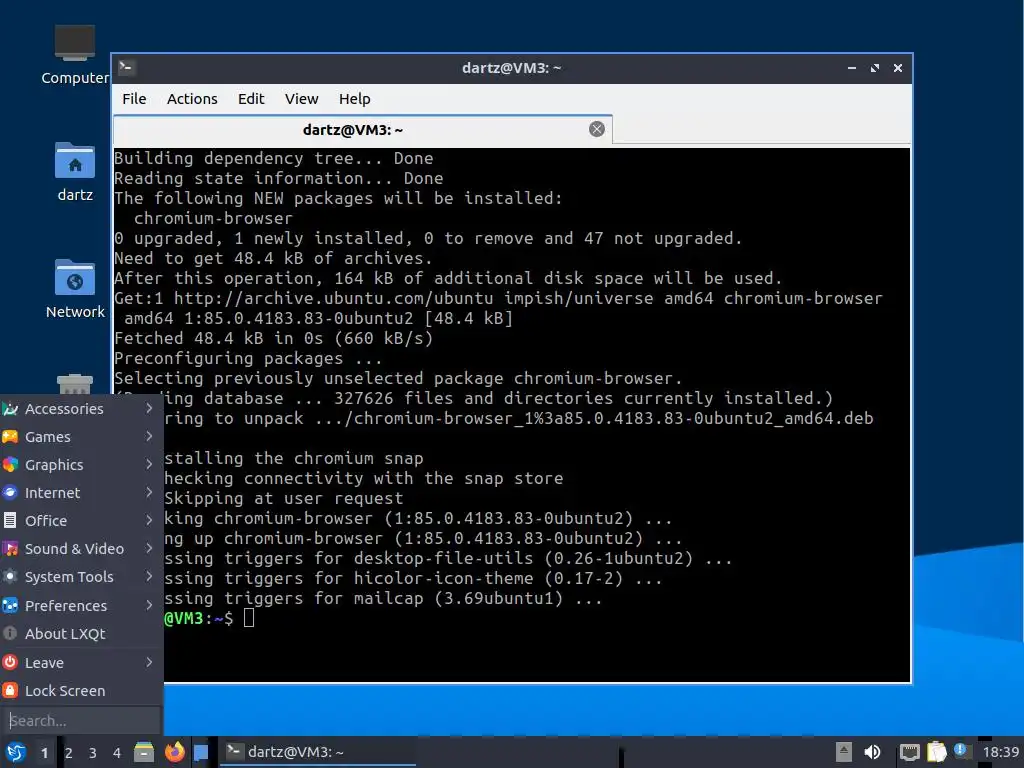Click the About LXQt info icon
The image size is (1024, 768).
[x=10, y=634]
